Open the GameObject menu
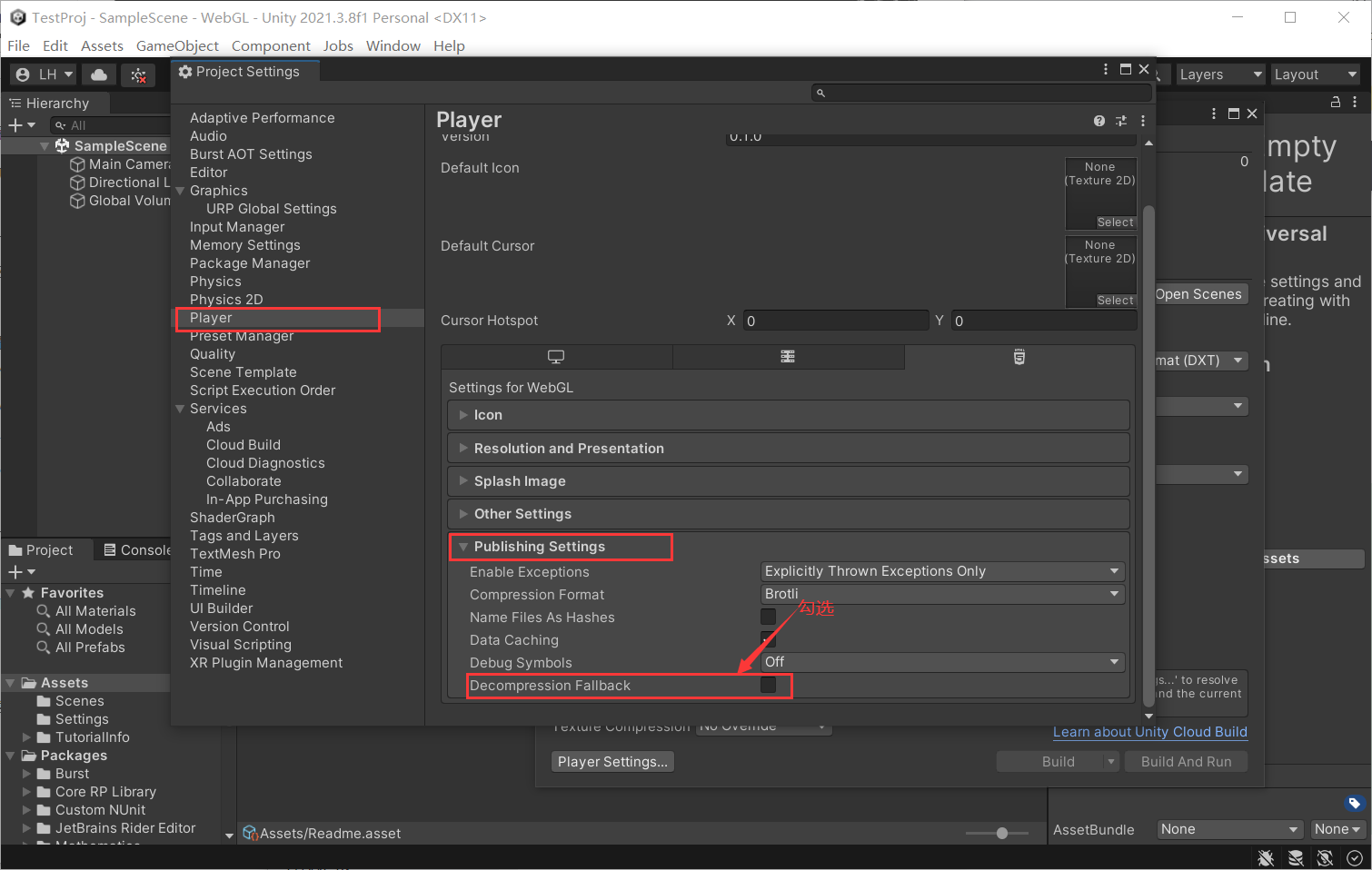This screenshot has height=870, width=1372. (177, 45)
